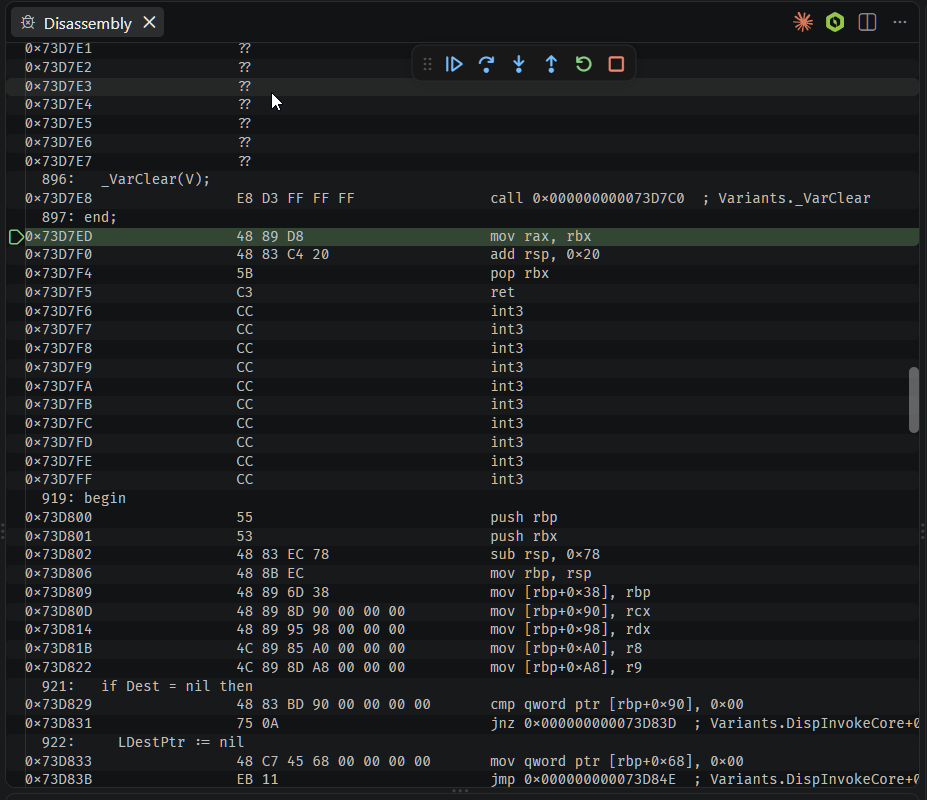Screen dimensions: 927x800
Task: Close the Disassembly tab
Action: point(150,22)
